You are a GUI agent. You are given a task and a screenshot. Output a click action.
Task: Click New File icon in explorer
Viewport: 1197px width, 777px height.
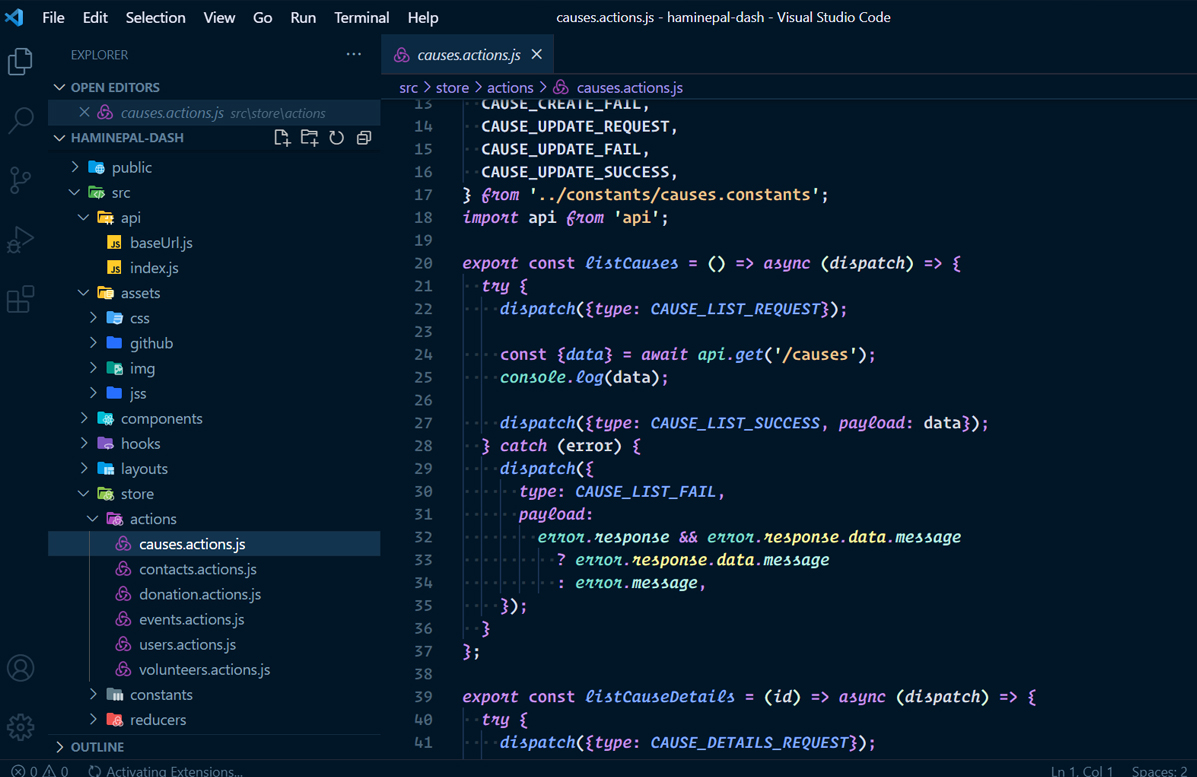click(x=282, y=138)
